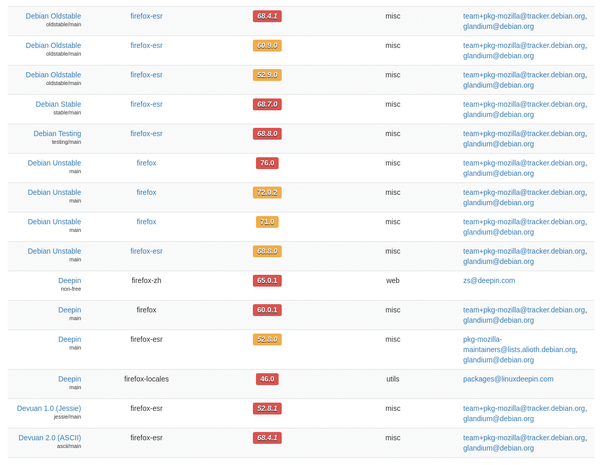600x465 pixels.
Task: Select 'misc' cell in Debian Stable row
Action: (x=393, y=104)
